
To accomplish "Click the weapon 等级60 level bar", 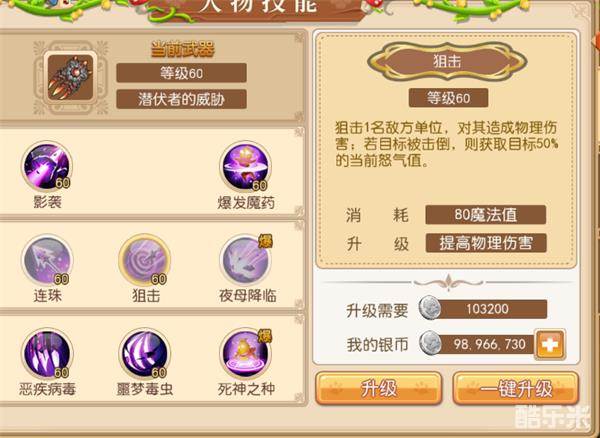I will tap(181, 73).
